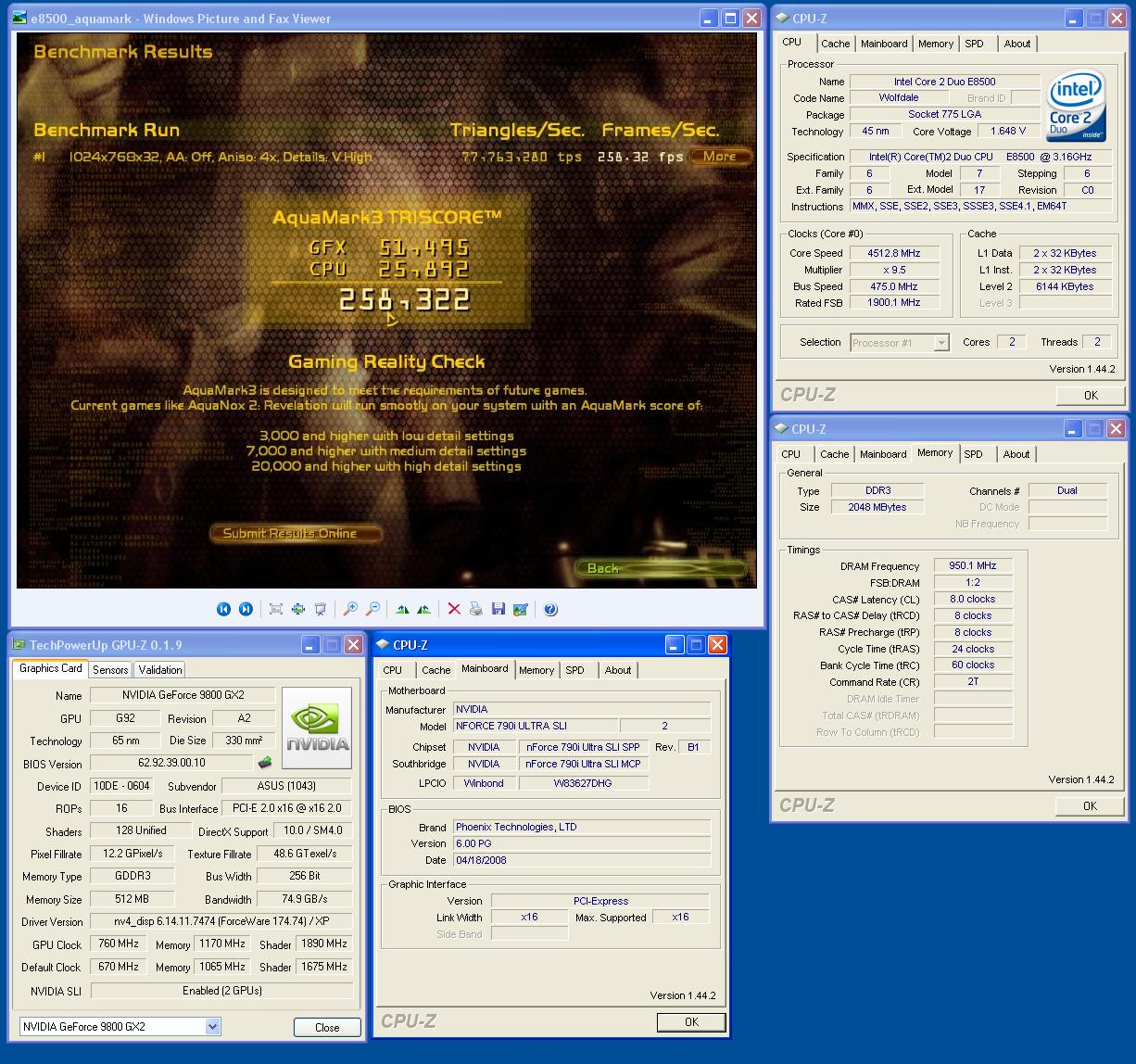Open About tab in the nForce mainboard CPU-Z window
Image resolution: width=1136 pixels, height=1064 pixels.
click(x=618, y=670)
